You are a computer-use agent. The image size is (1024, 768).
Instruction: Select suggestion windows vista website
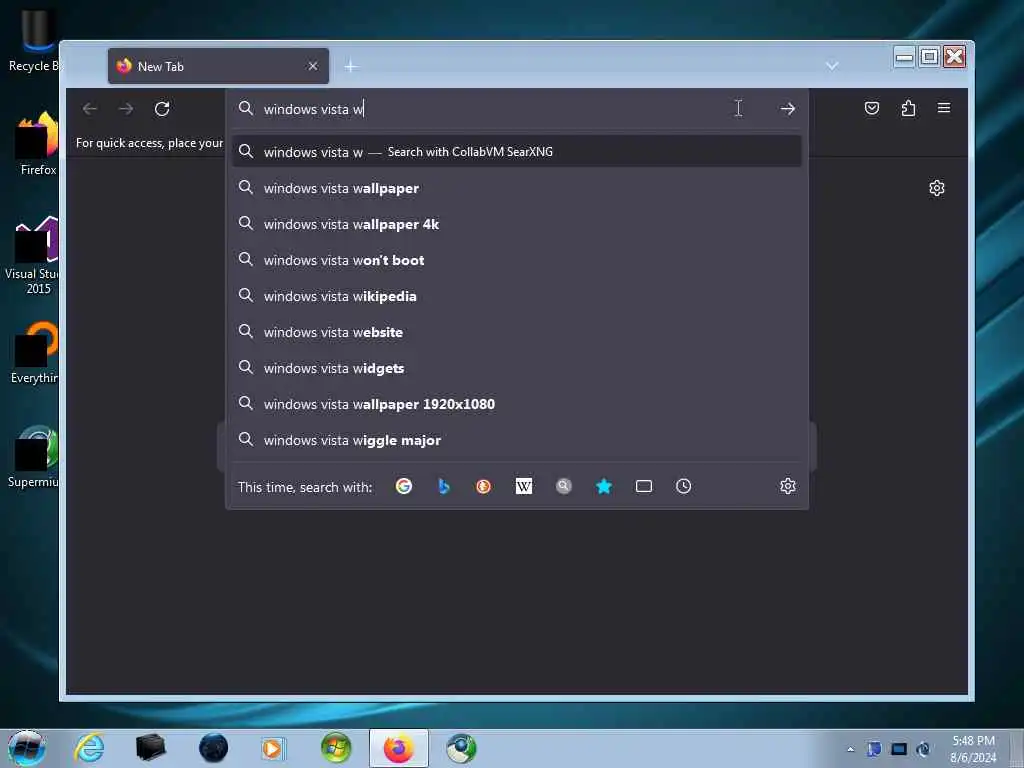tap(517, 332)
